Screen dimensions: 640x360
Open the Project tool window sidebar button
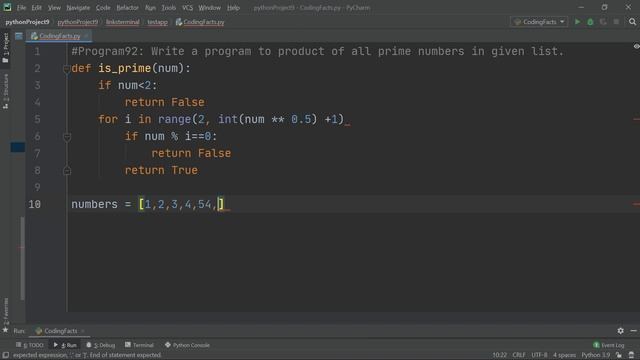[x=6, y=48]
